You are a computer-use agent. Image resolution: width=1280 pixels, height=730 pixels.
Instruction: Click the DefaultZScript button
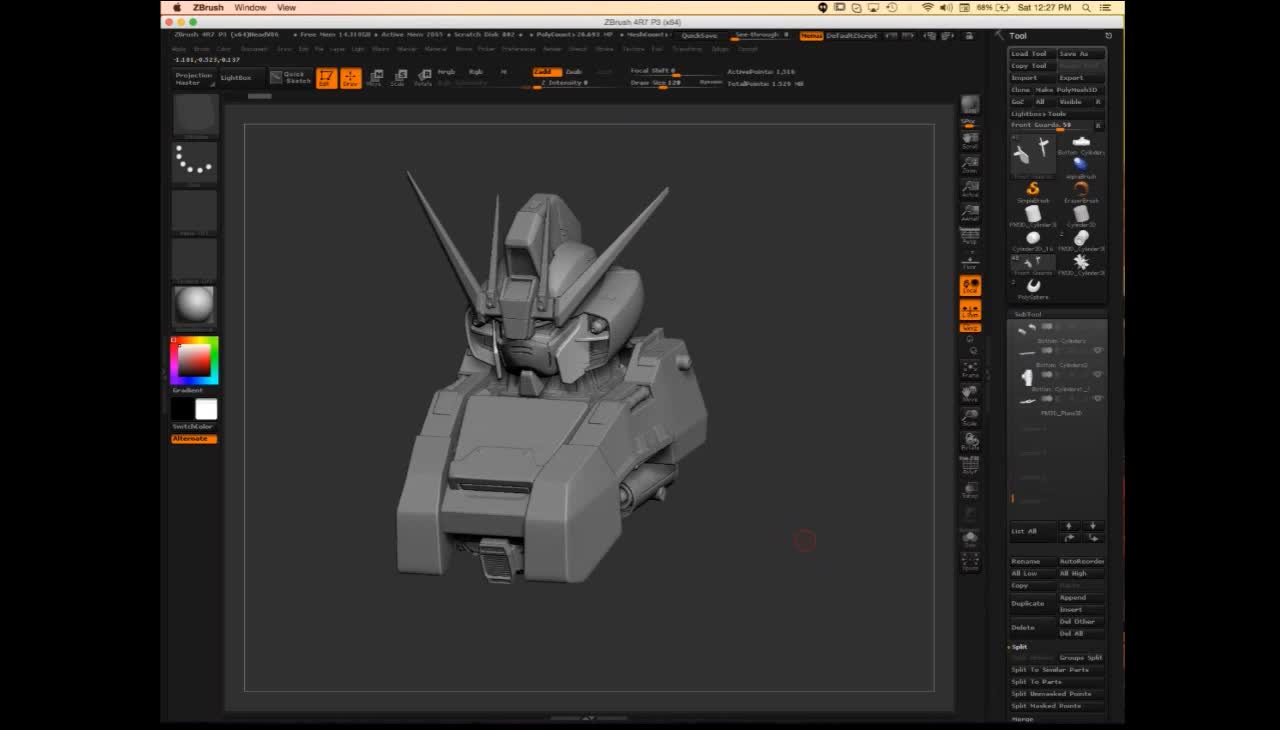tap(852, 35)
